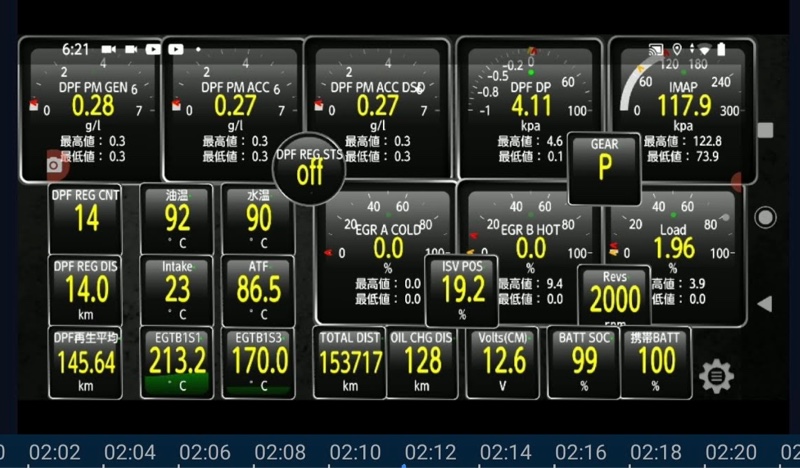Viewport: 800px width, 468px height.
Task: Tap the IMAP 最高値 122.8 reading
Action: coord(683,141)
